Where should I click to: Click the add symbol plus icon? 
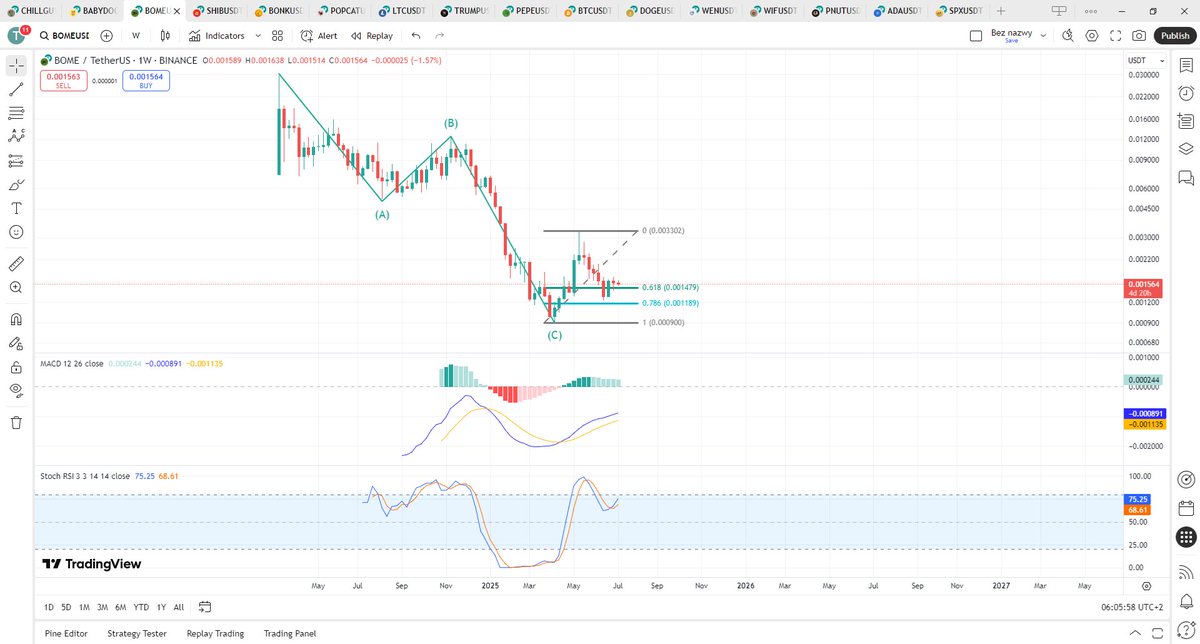coord(106,35)
